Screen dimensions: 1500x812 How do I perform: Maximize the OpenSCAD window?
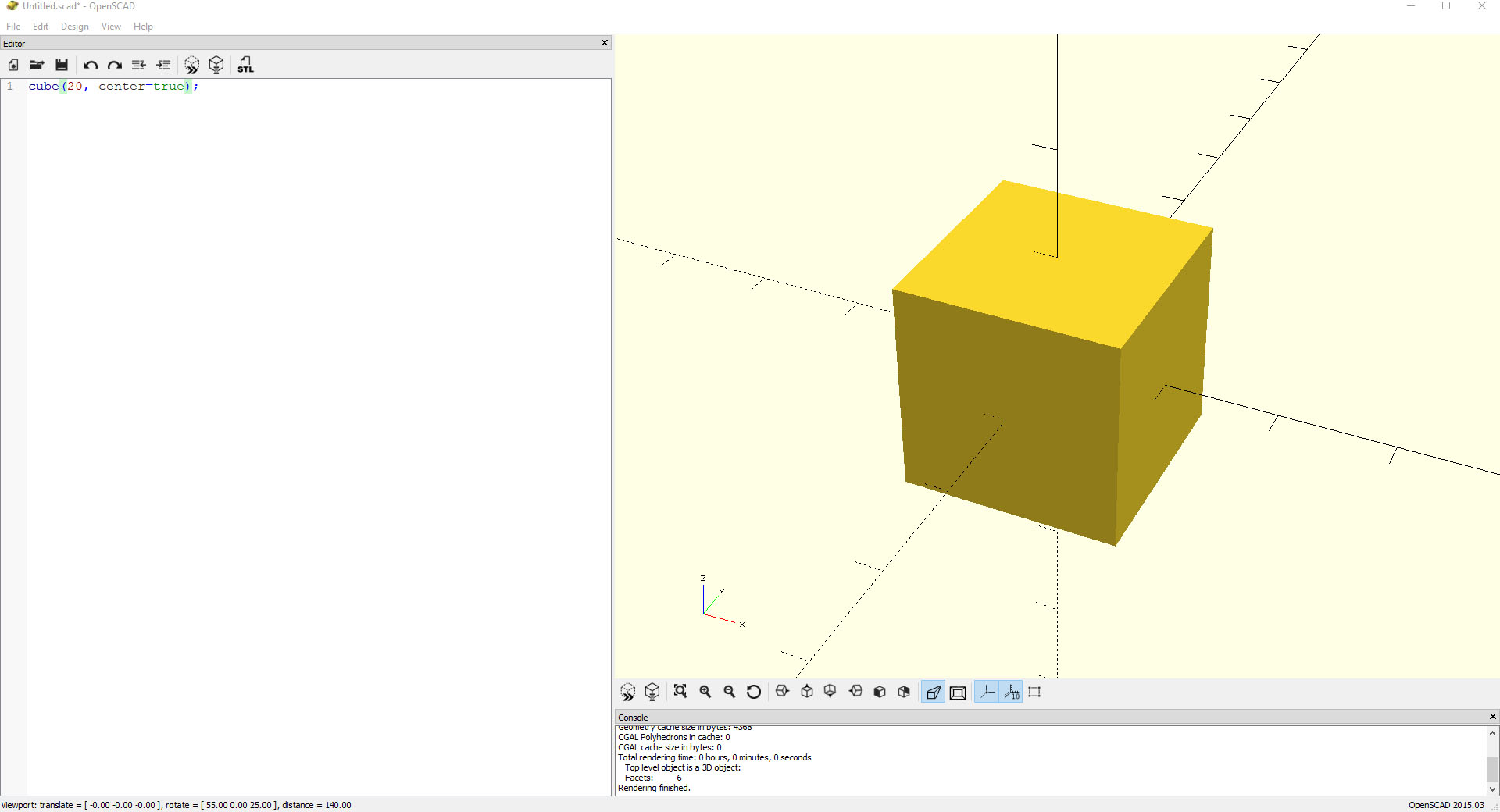(1446, 6)
